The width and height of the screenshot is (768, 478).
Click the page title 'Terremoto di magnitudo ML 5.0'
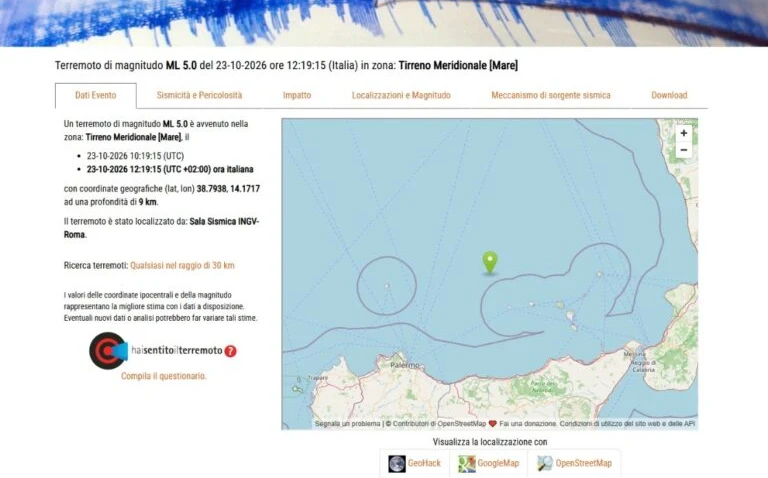pyautogui.click(x=125, y=65)
